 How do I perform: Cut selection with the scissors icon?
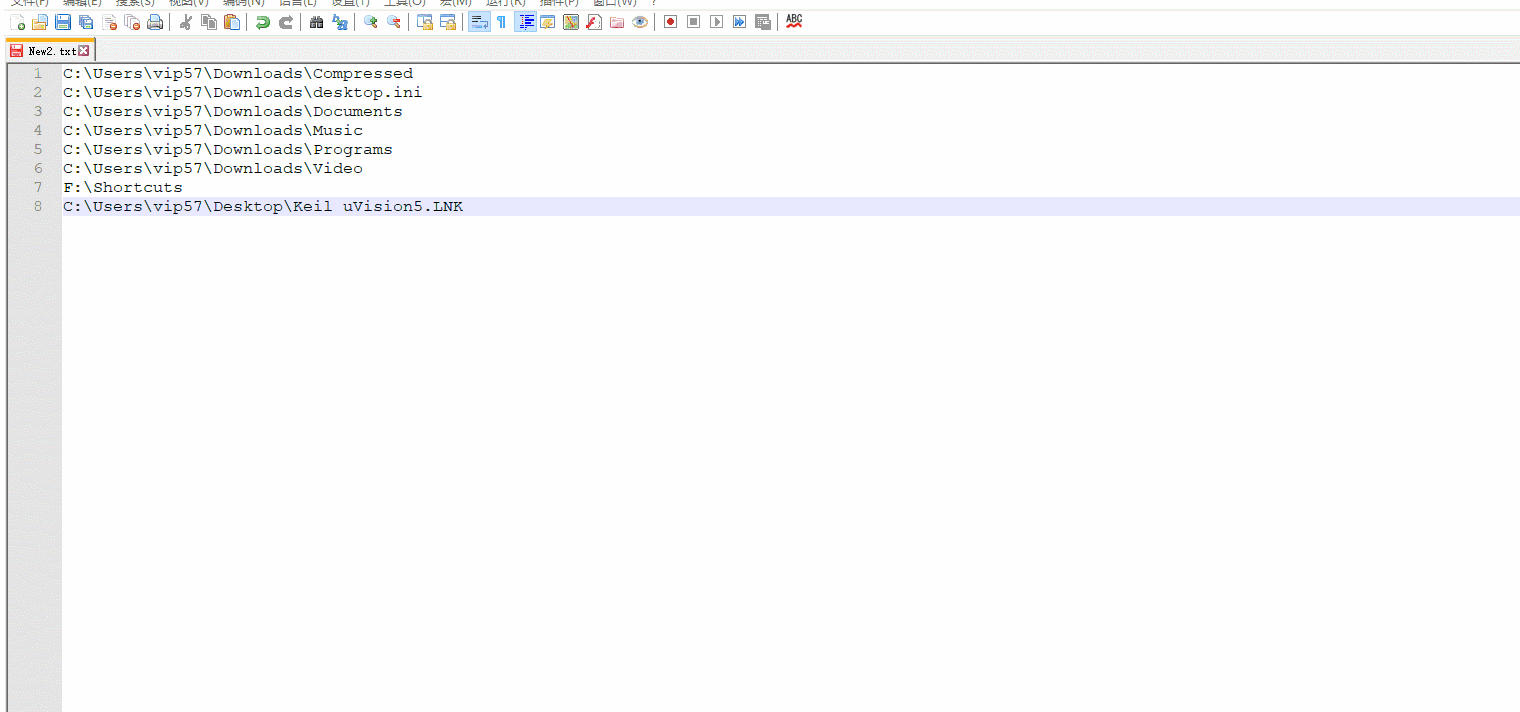(x=185, y=22)
